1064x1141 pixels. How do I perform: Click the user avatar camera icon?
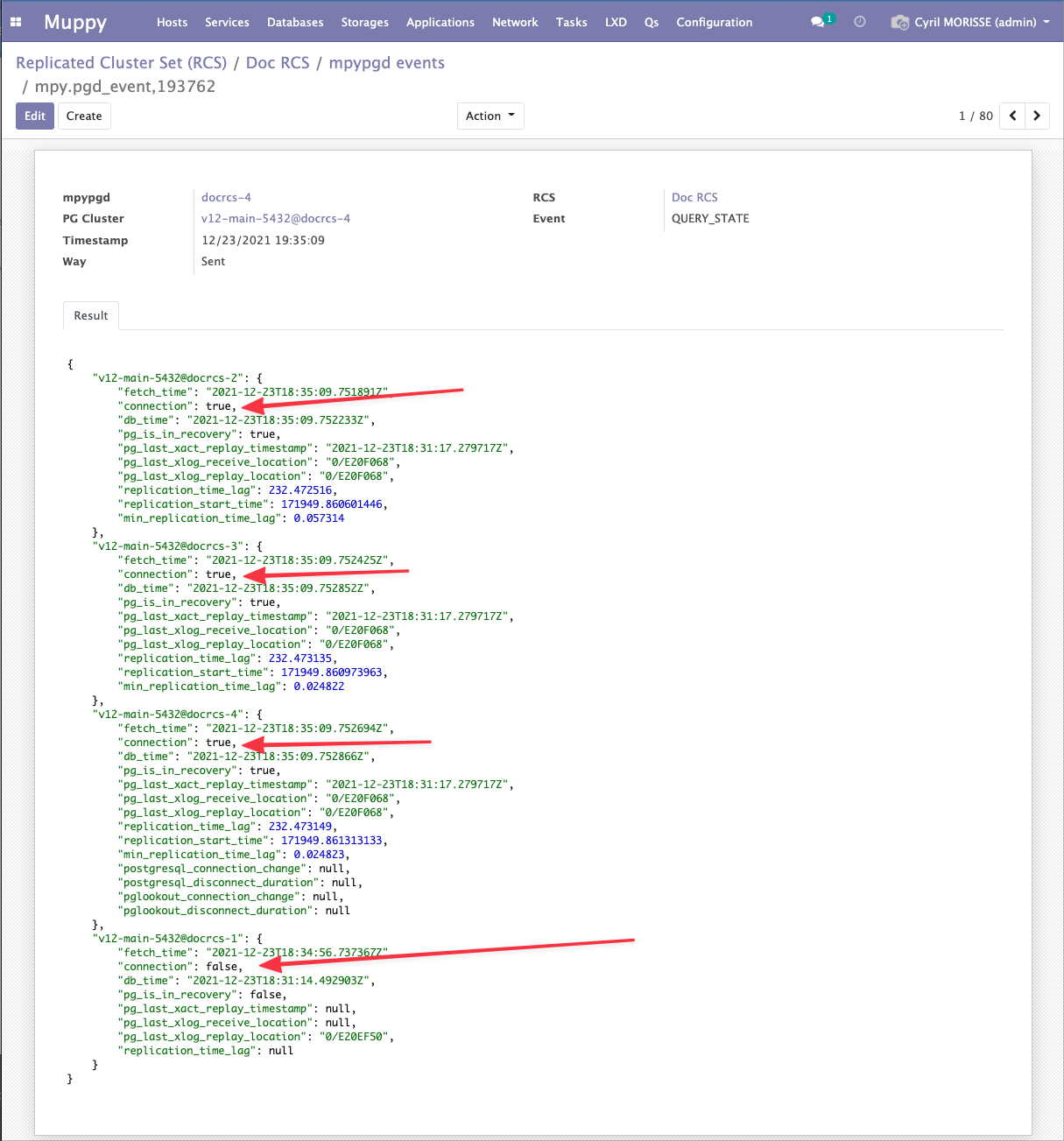(900, 22)
